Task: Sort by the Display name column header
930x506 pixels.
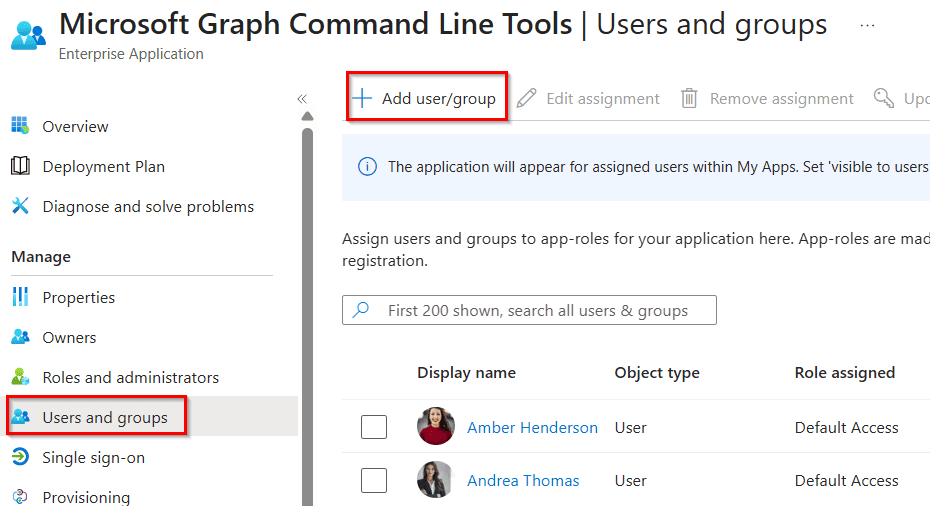Action: click(466, 372)
